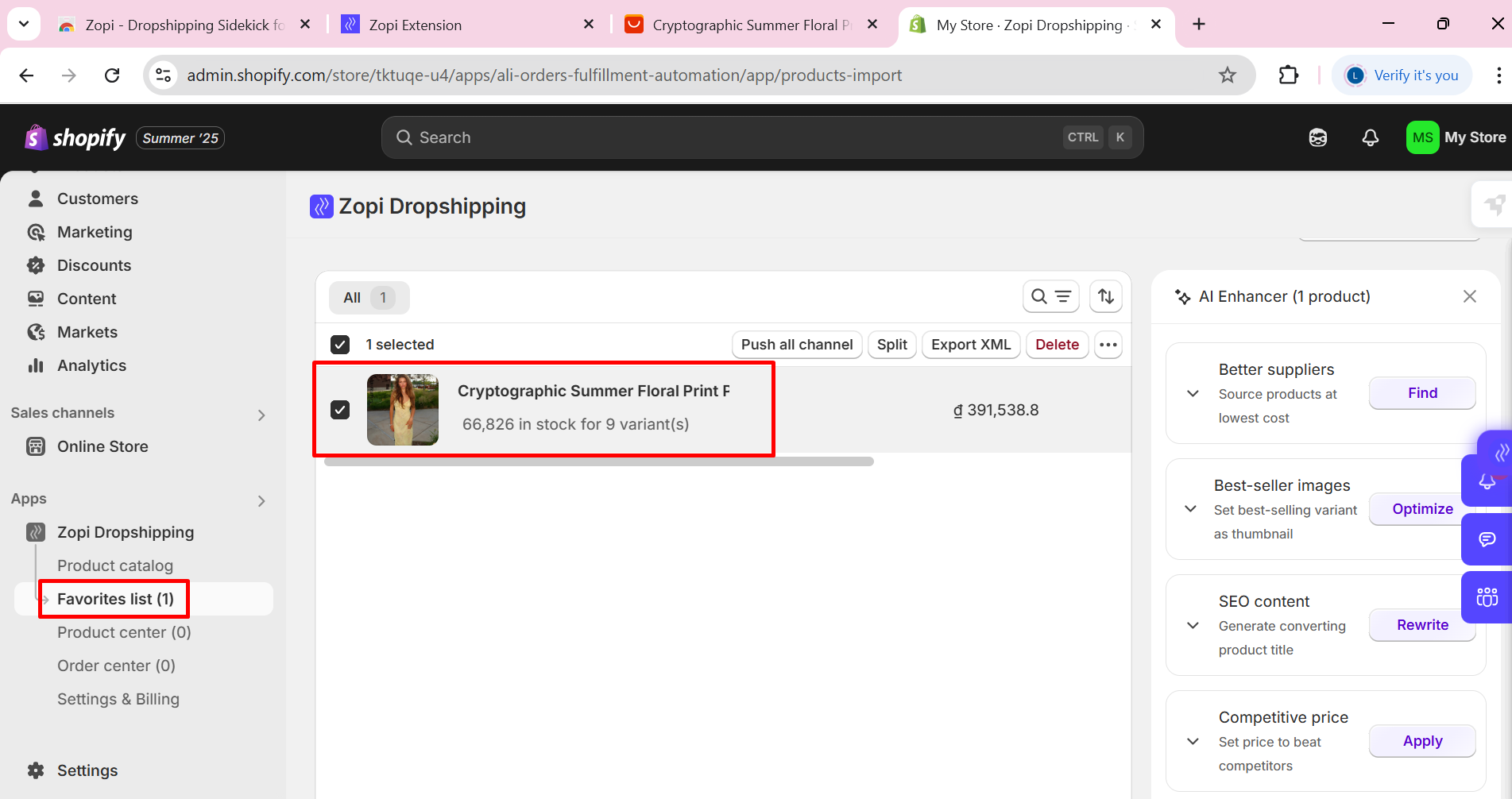Expand Better suppliers card
Screen dimensions: 1512x799
1193,393
